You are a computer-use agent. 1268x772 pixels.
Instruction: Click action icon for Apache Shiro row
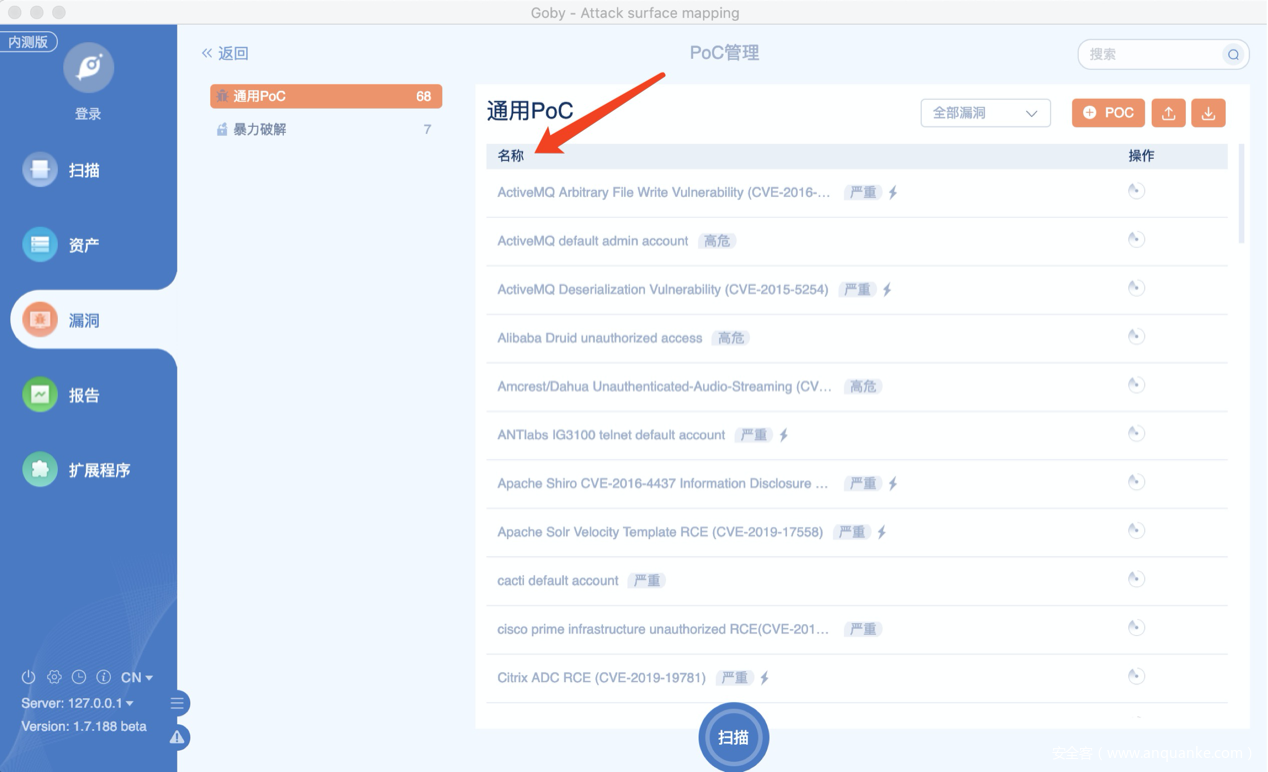(x=1136, y=482)
